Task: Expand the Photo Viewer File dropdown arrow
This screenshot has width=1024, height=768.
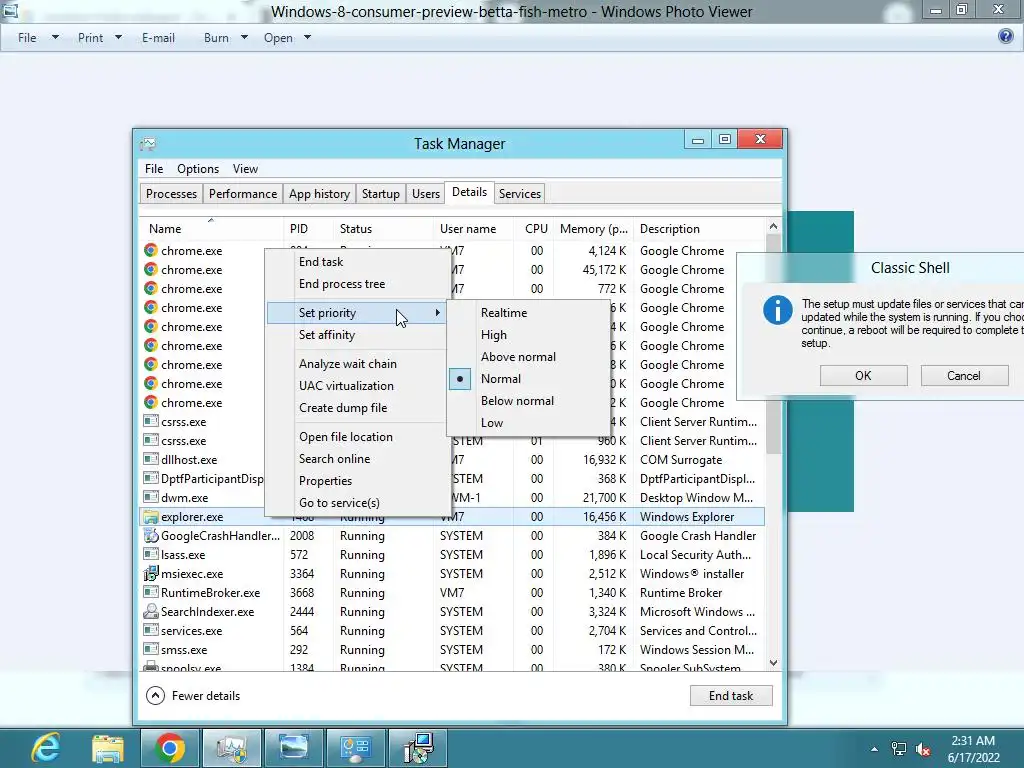Action: pyautogui.click(x=56, y=37)
